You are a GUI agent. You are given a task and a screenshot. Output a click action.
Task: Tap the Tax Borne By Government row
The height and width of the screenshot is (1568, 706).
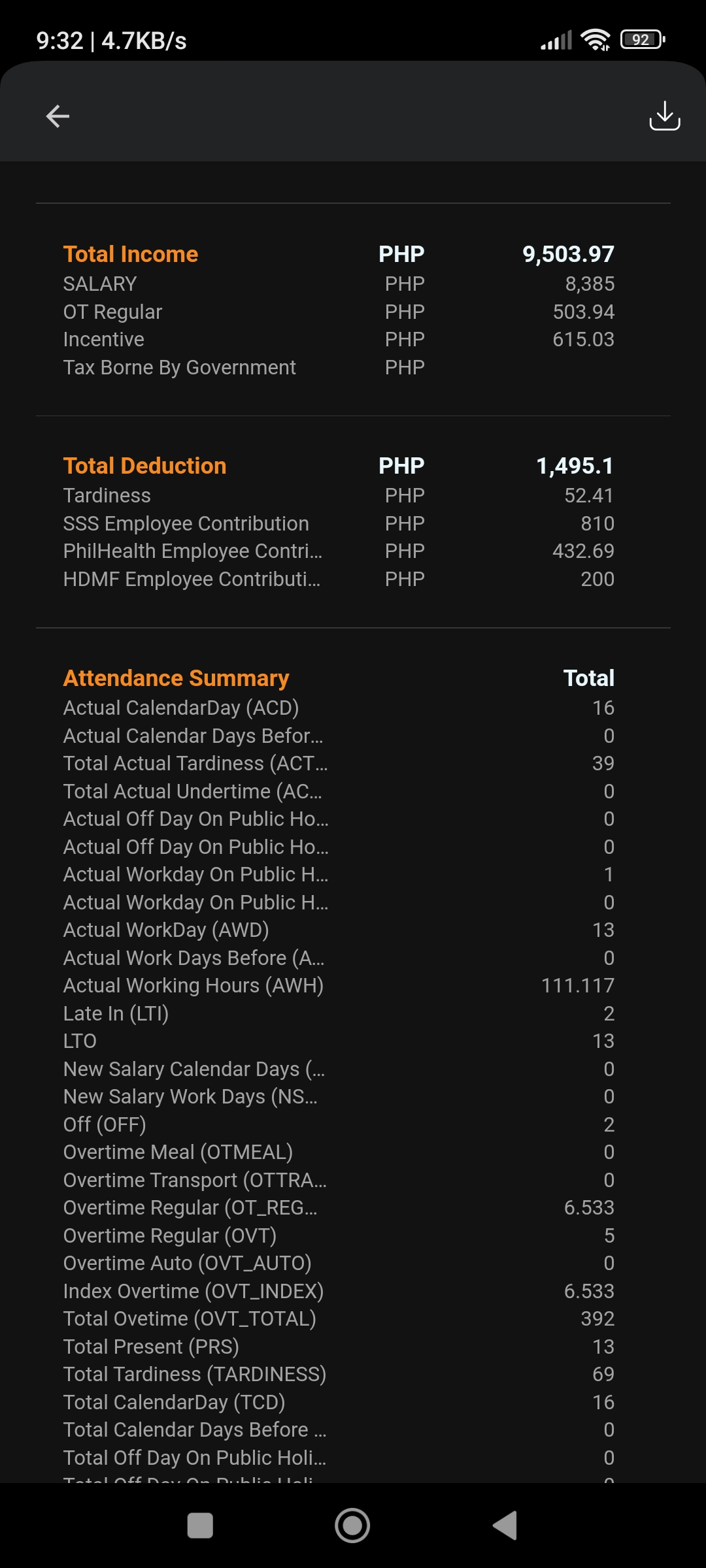(x=179, y=368)
